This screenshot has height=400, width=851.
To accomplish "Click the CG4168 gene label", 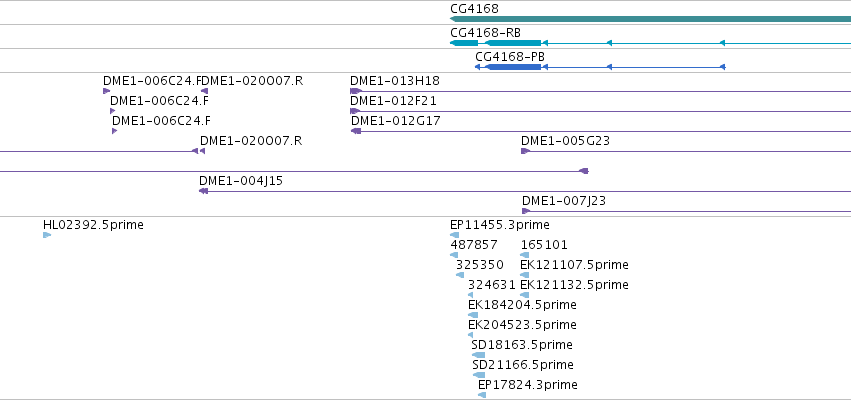I will coord(474,9).
